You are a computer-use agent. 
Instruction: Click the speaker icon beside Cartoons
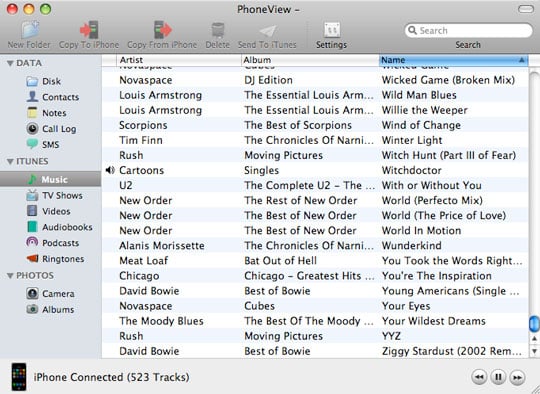110,170
